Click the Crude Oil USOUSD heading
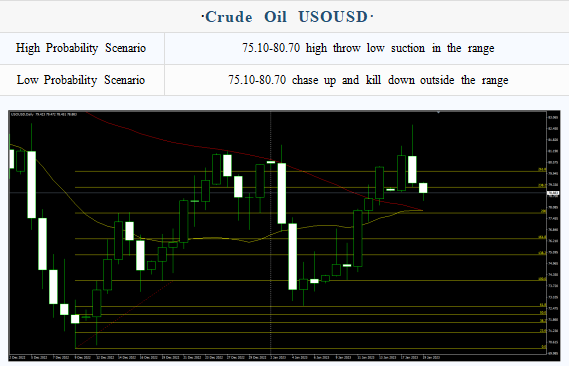The height and width of the screenshot is (366, 569). (287, 17)
